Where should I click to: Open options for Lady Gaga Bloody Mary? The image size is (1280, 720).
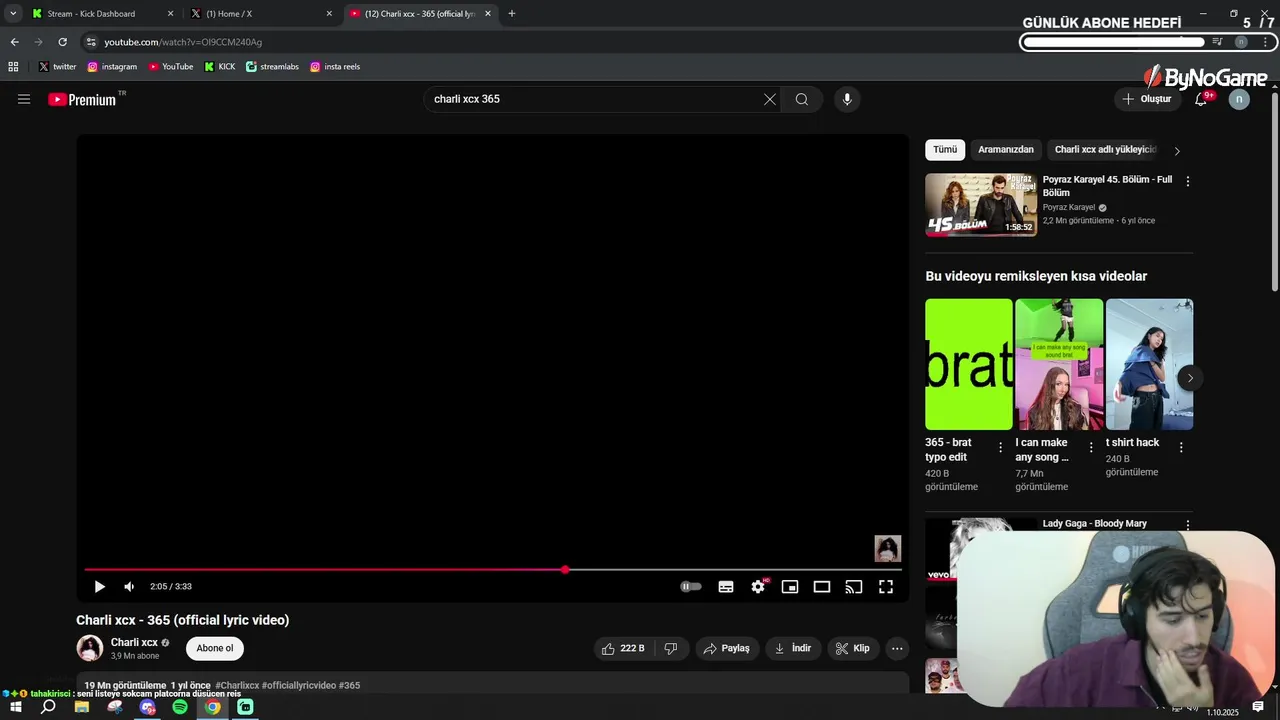(1188, 525)
